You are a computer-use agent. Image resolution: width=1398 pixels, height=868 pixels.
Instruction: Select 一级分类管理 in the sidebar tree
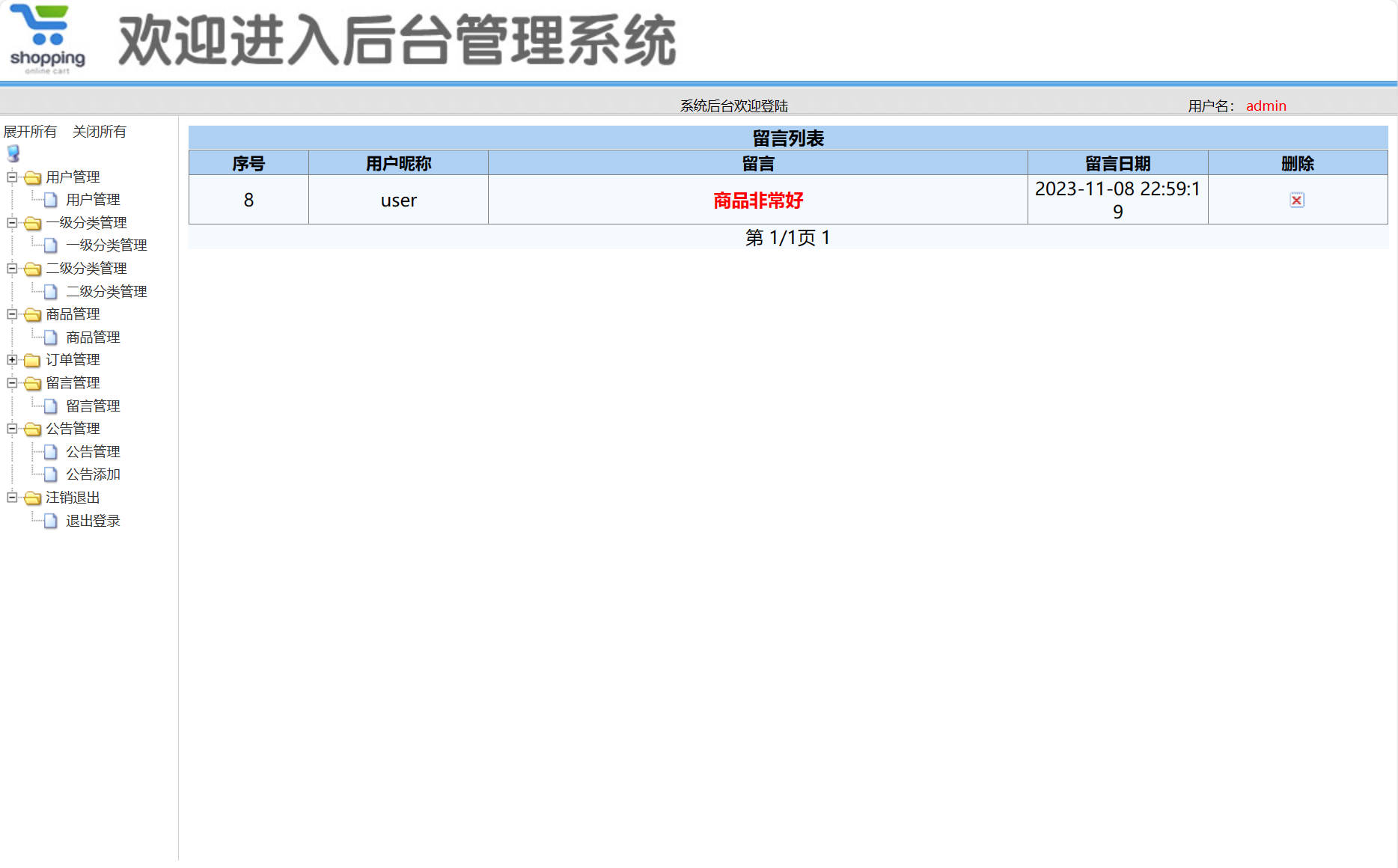[106, 245]
